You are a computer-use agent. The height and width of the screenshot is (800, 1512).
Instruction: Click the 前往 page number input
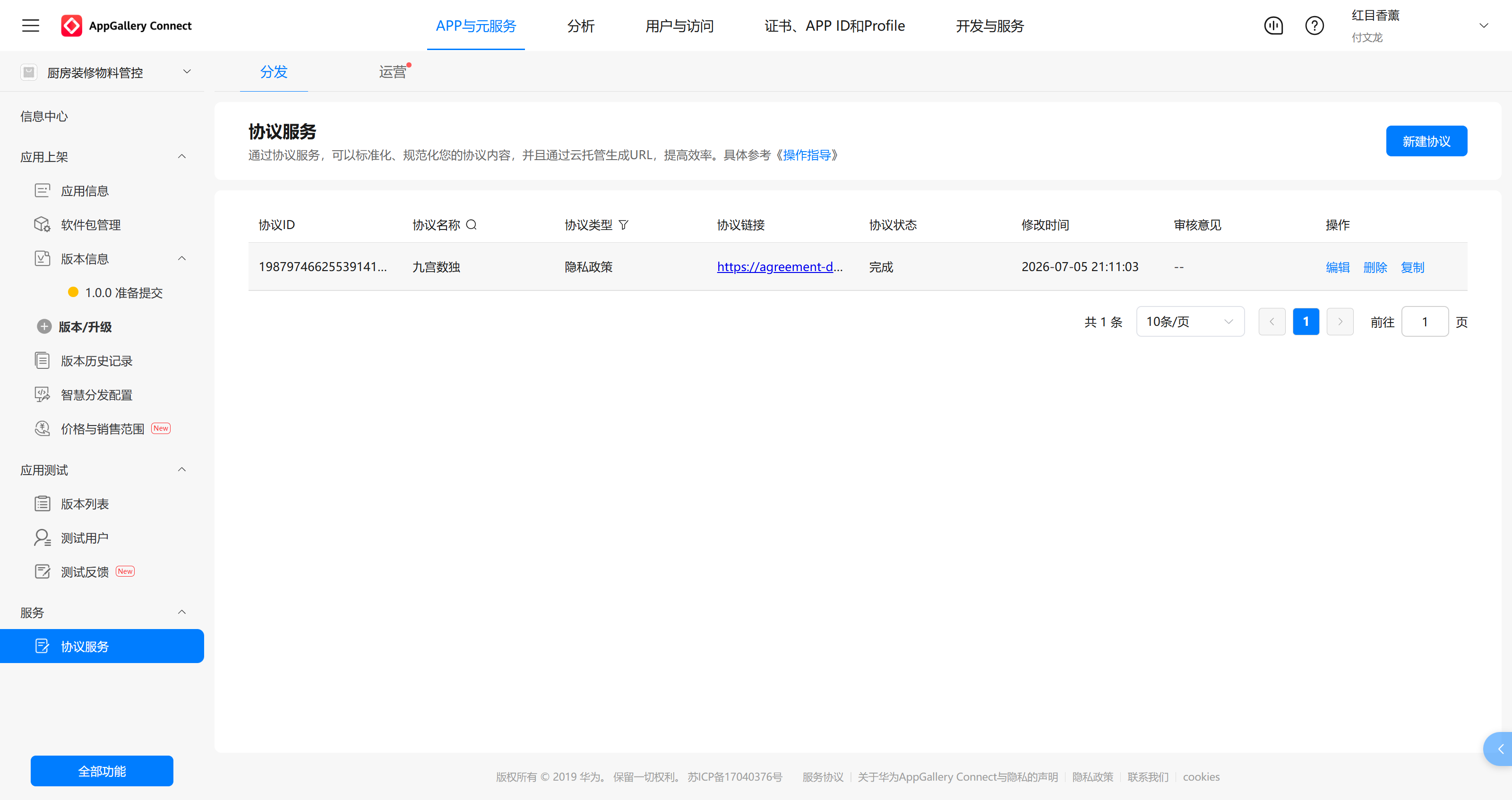click(x=1425, y=322)
